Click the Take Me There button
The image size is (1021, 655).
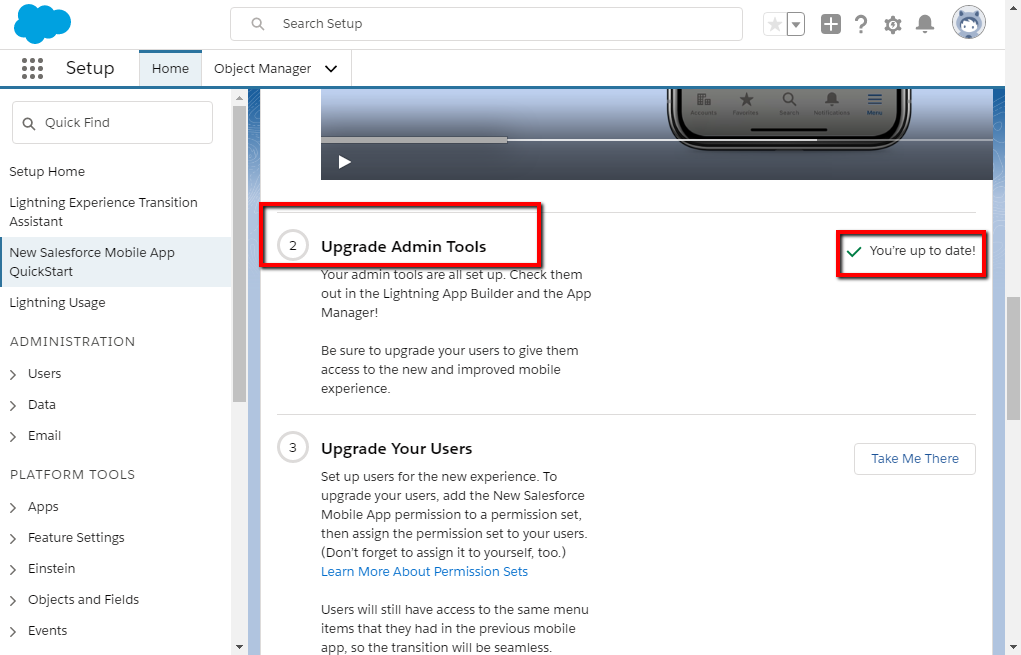[914, 459]
